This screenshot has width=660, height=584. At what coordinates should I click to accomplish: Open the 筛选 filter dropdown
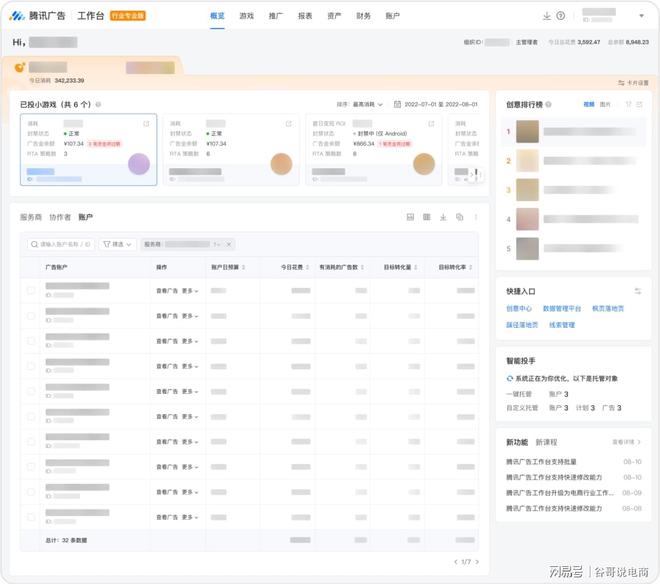(x=116, y=244)
